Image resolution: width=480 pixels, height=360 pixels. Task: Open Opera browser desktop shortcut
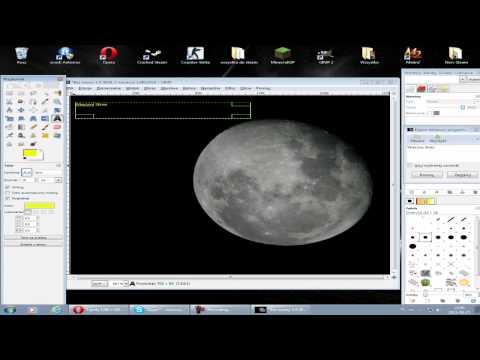pos(108,55)
